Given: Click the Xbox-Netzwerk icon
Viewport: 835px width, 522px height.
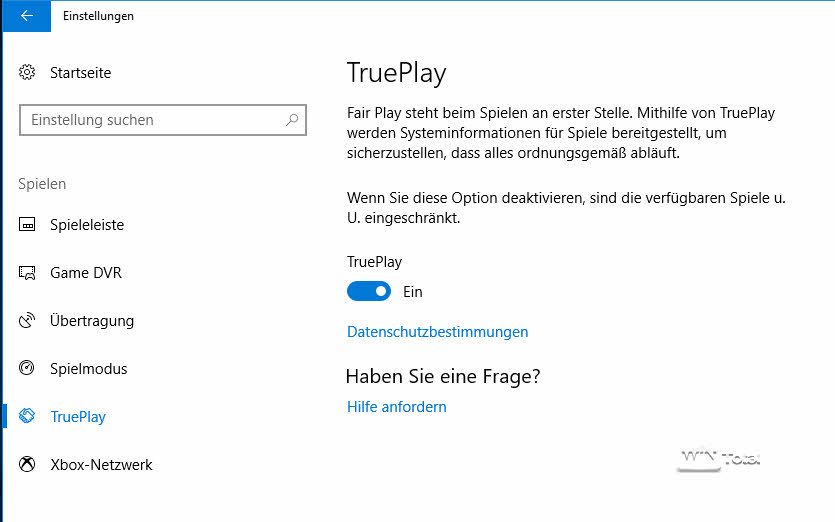Looking at the screenshot, I should click(28, 465).
